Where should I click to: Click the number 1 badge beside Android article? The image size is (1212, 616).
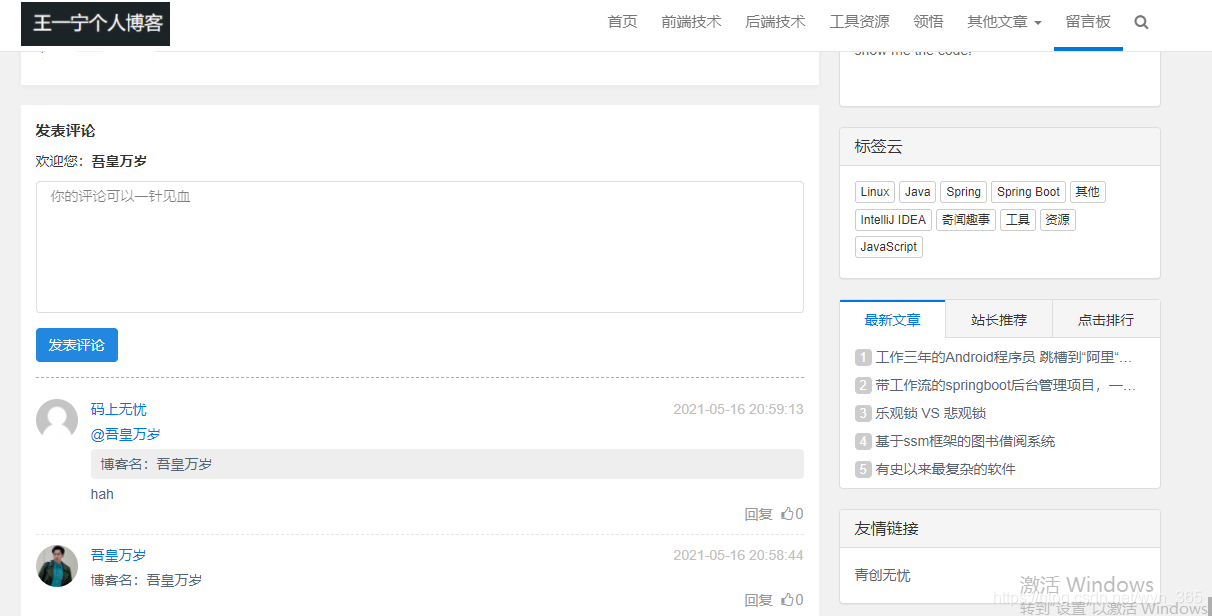pyautogui.click(x=862, y=357)
